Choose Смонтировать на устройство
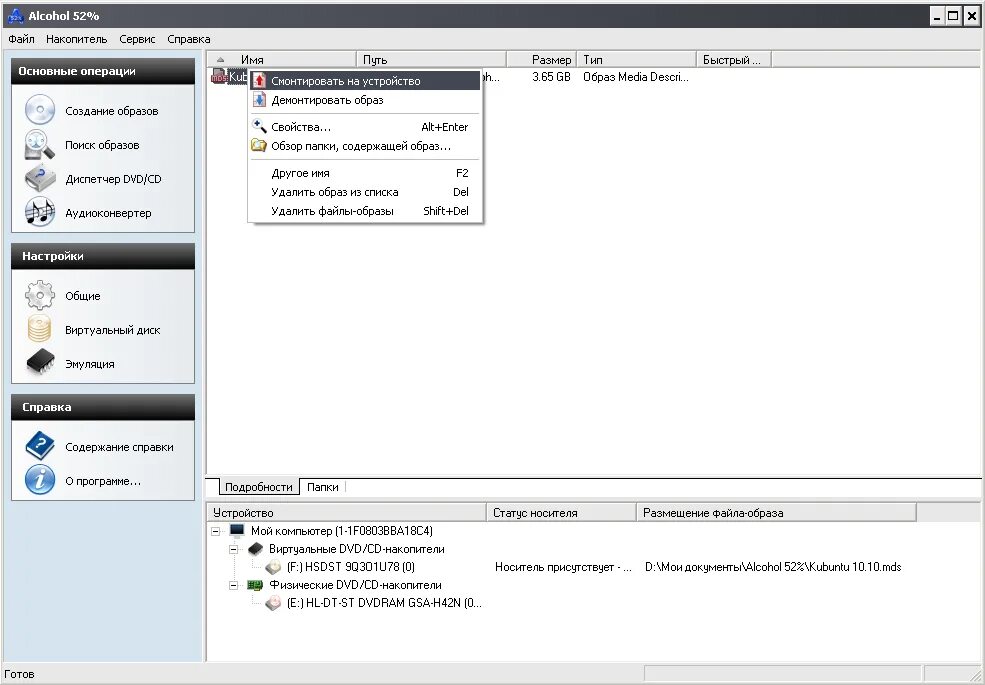The width and height of the screenshot is (985, 685). pos(365,80)
